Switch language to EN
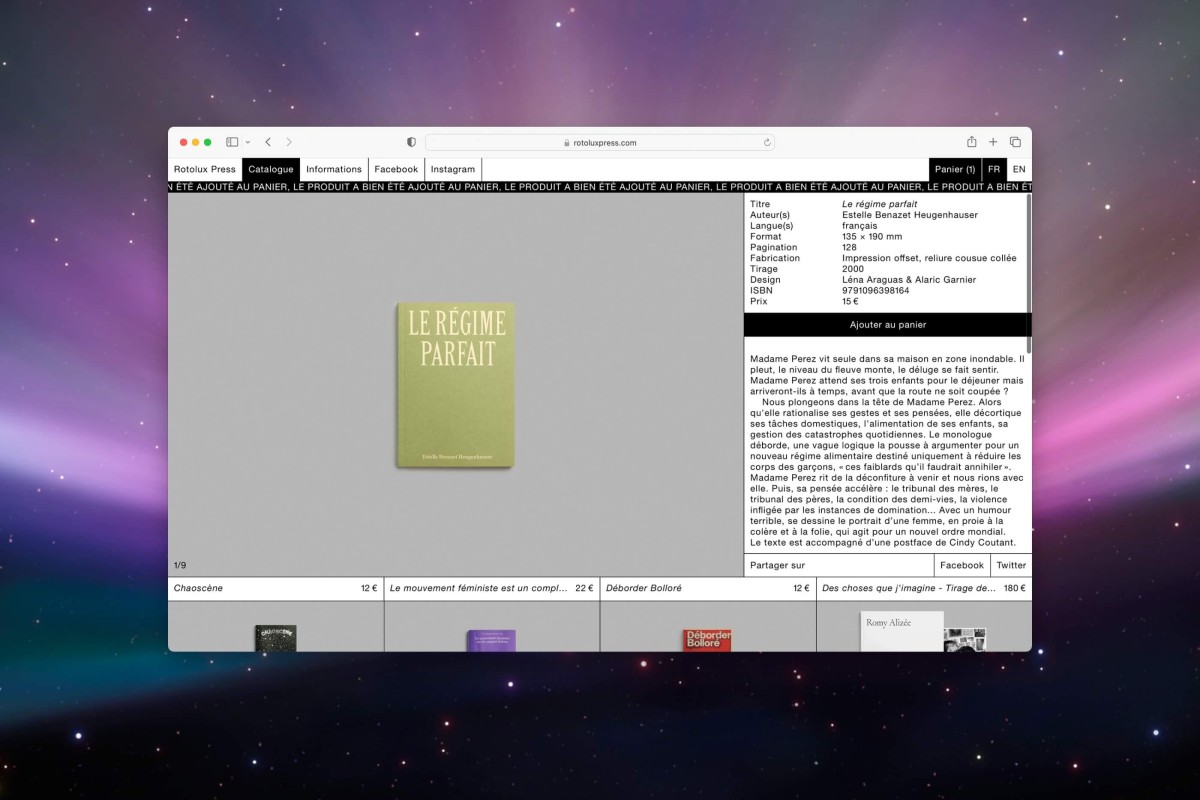Screen dimensions: 1200x800 pyautogui.click(x=1019, y=169)
